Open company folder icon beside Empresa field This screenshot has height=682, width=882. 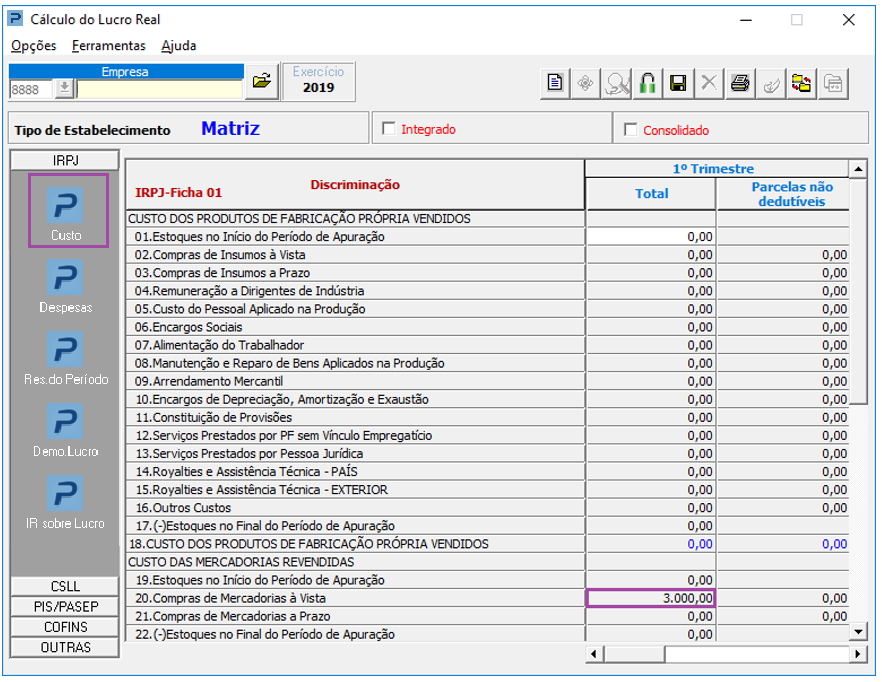pos(262,82)
